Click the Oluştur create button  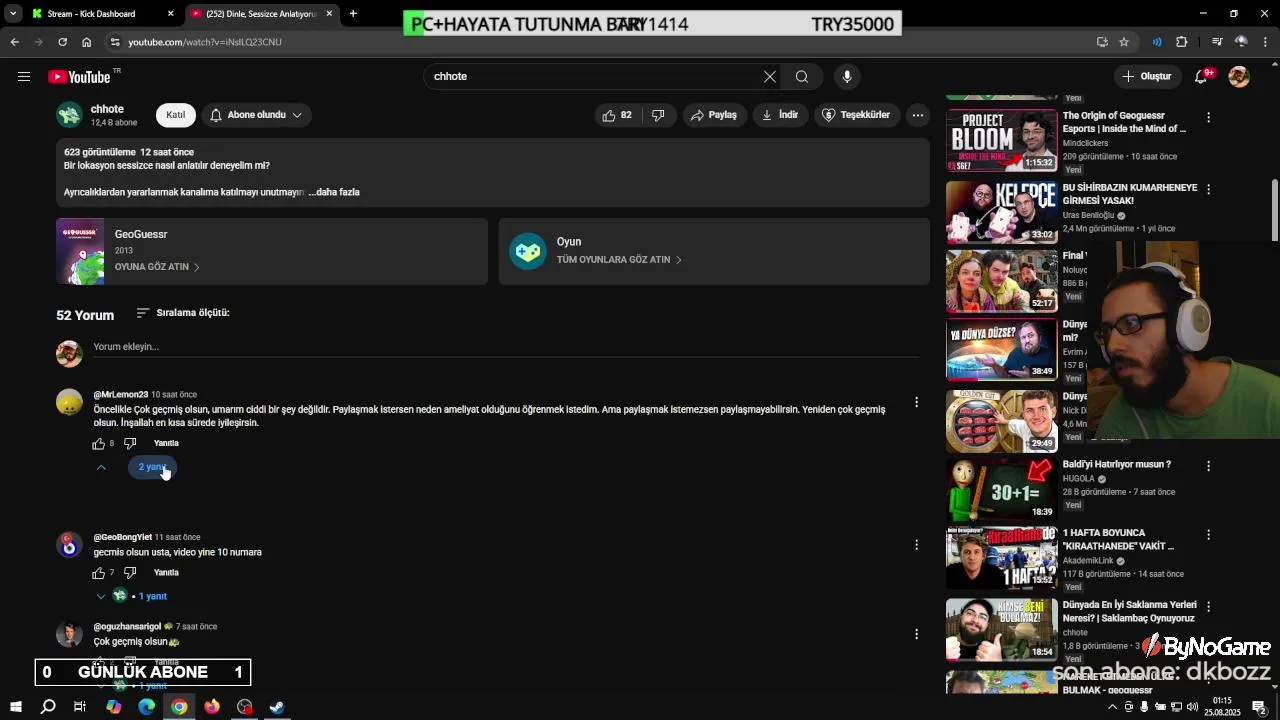pos(1146,77)
